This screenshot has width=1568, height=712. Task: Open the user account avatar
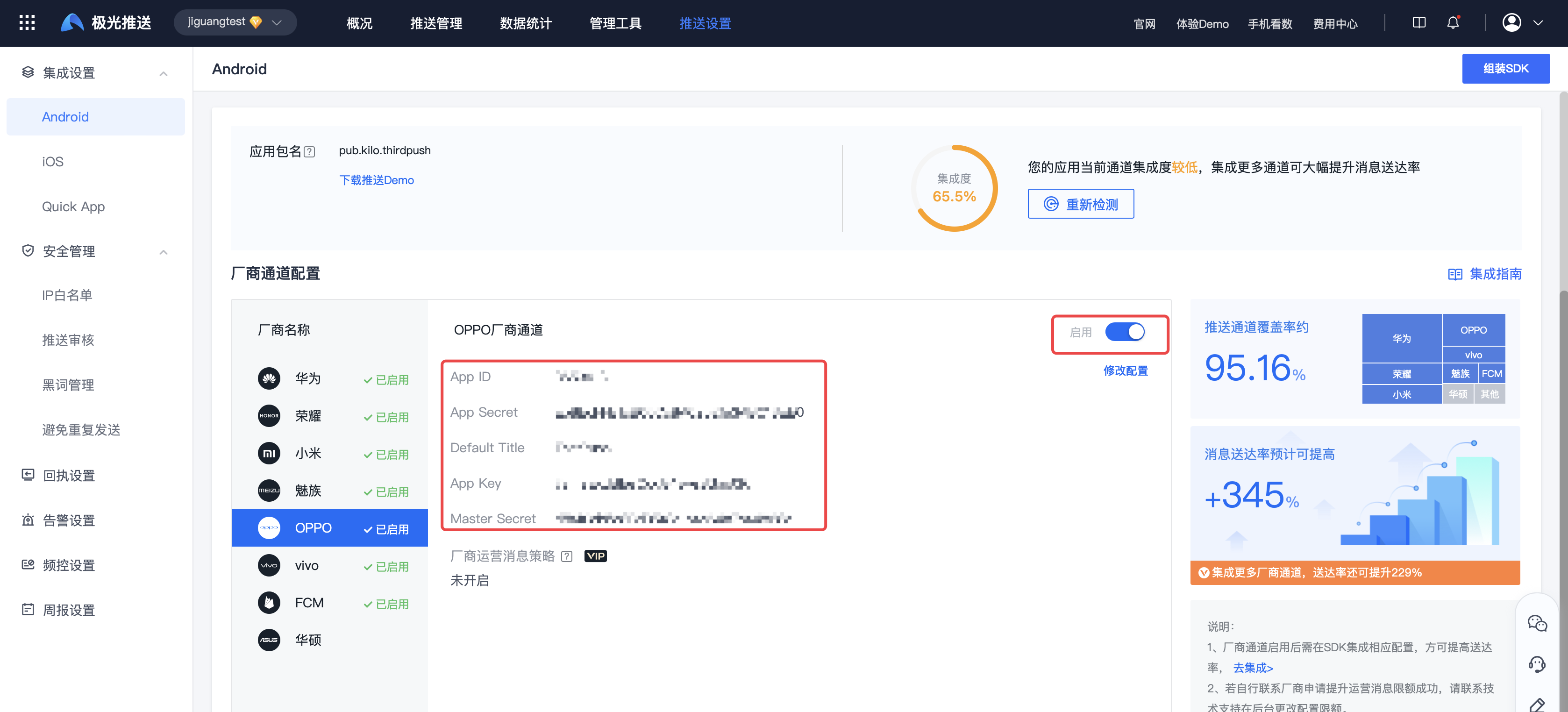pos(1511,23)
